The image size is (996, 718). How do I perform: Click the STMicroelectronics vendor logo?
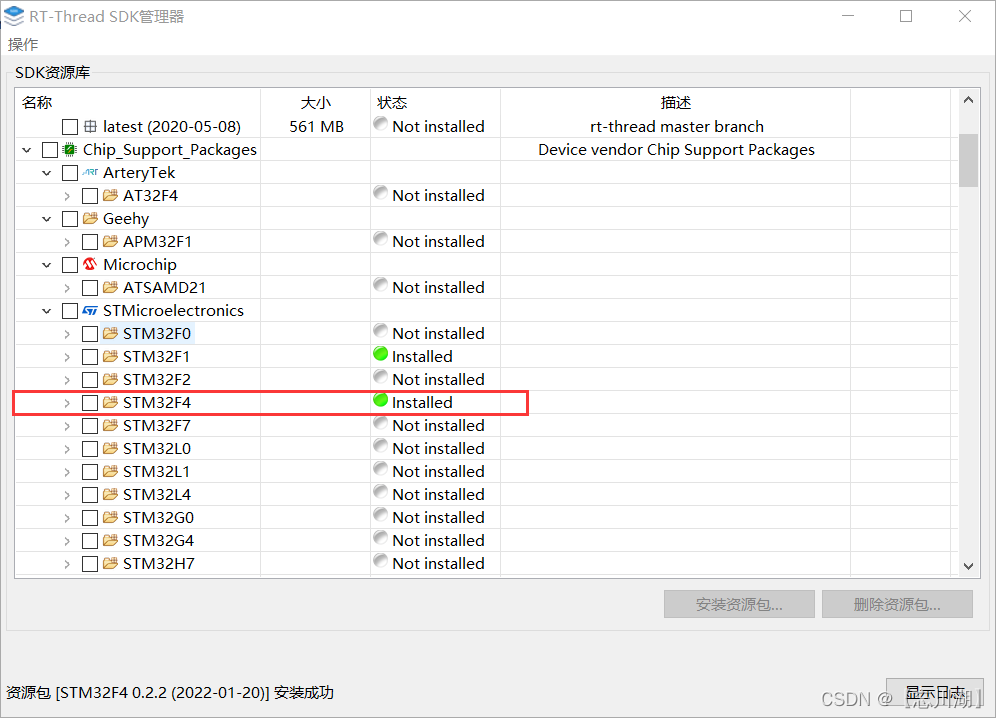point(91,310)
